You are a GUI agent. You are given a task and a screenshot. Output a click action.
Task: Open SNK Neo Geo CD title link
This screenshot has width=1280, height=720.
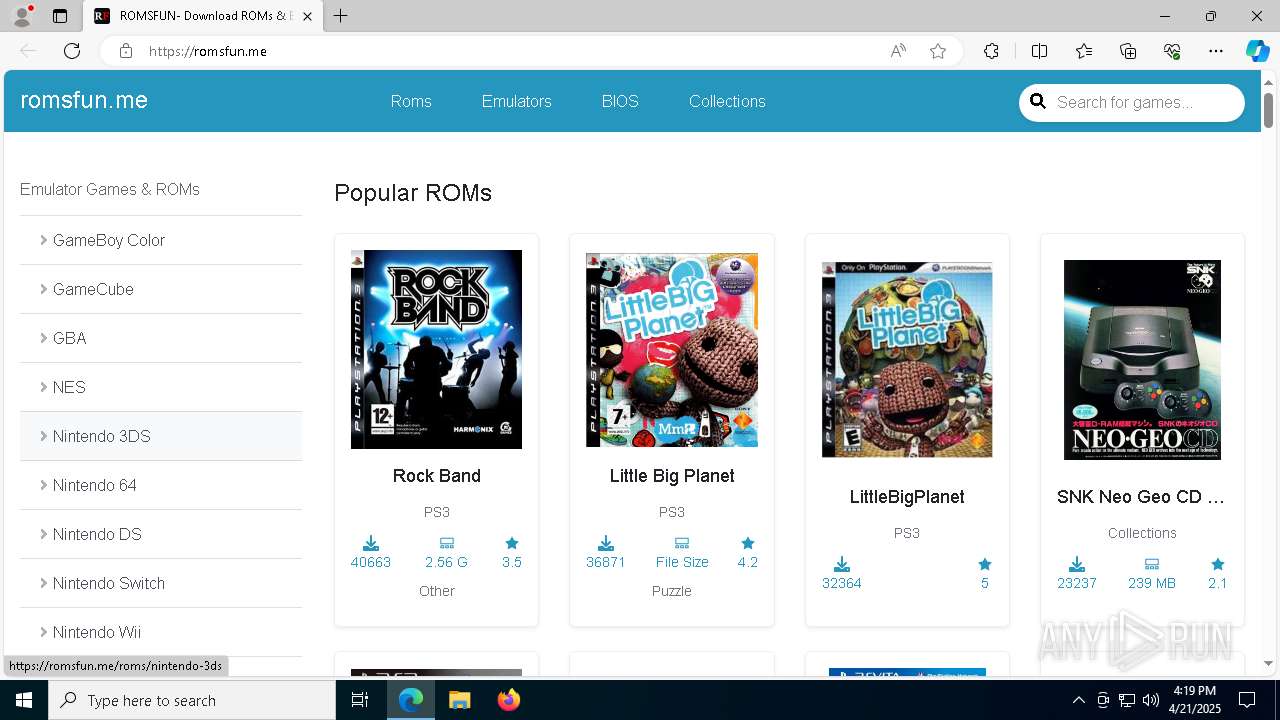(1141, 497)
